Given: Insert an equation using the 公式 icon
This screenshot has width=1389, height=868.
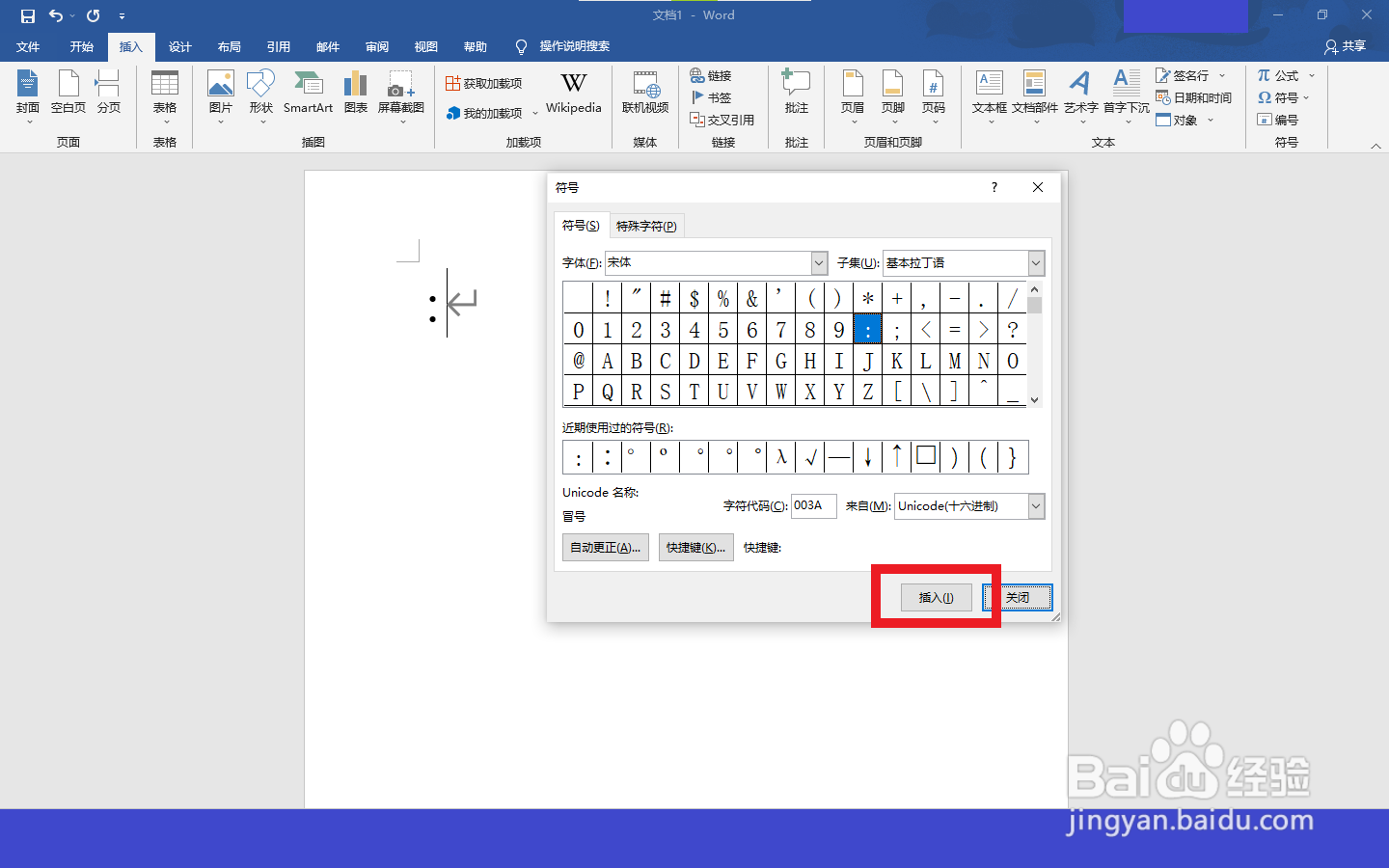Looking at the screenshot, I should pyautogui.click(x=1283, y=75).
